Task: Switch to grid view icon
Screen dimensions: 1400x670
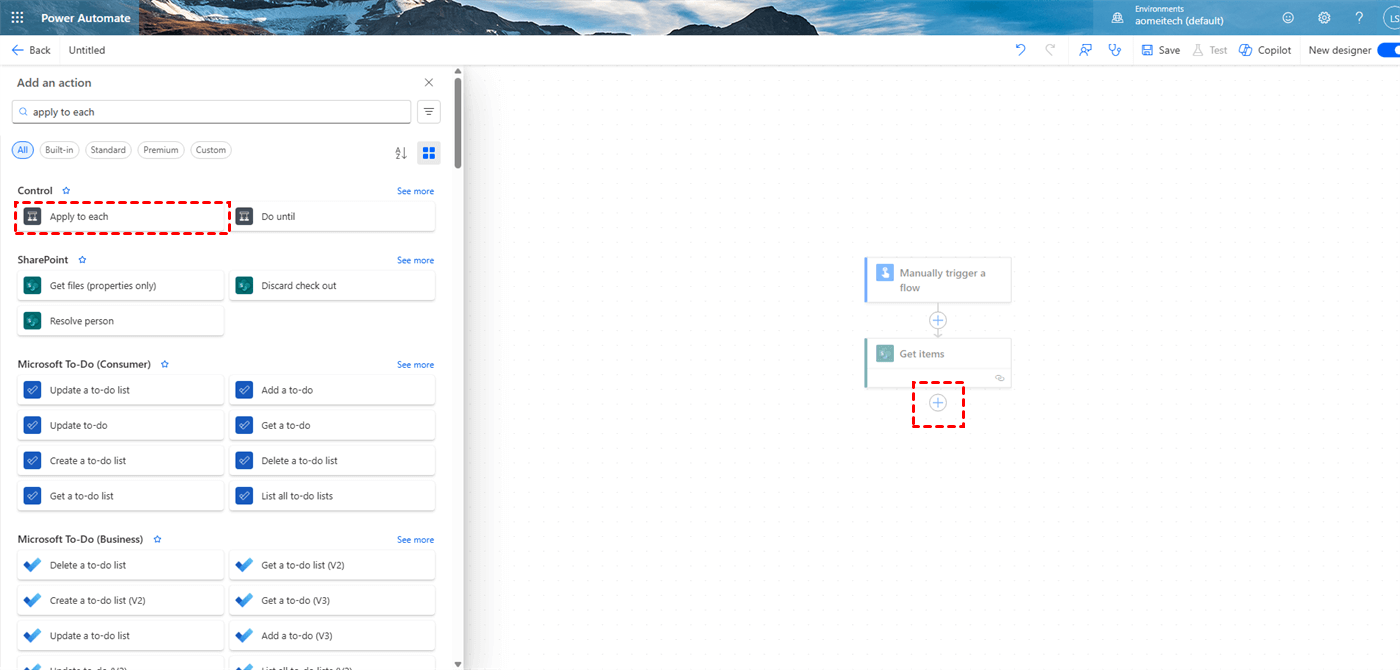Action: [429, 153]
